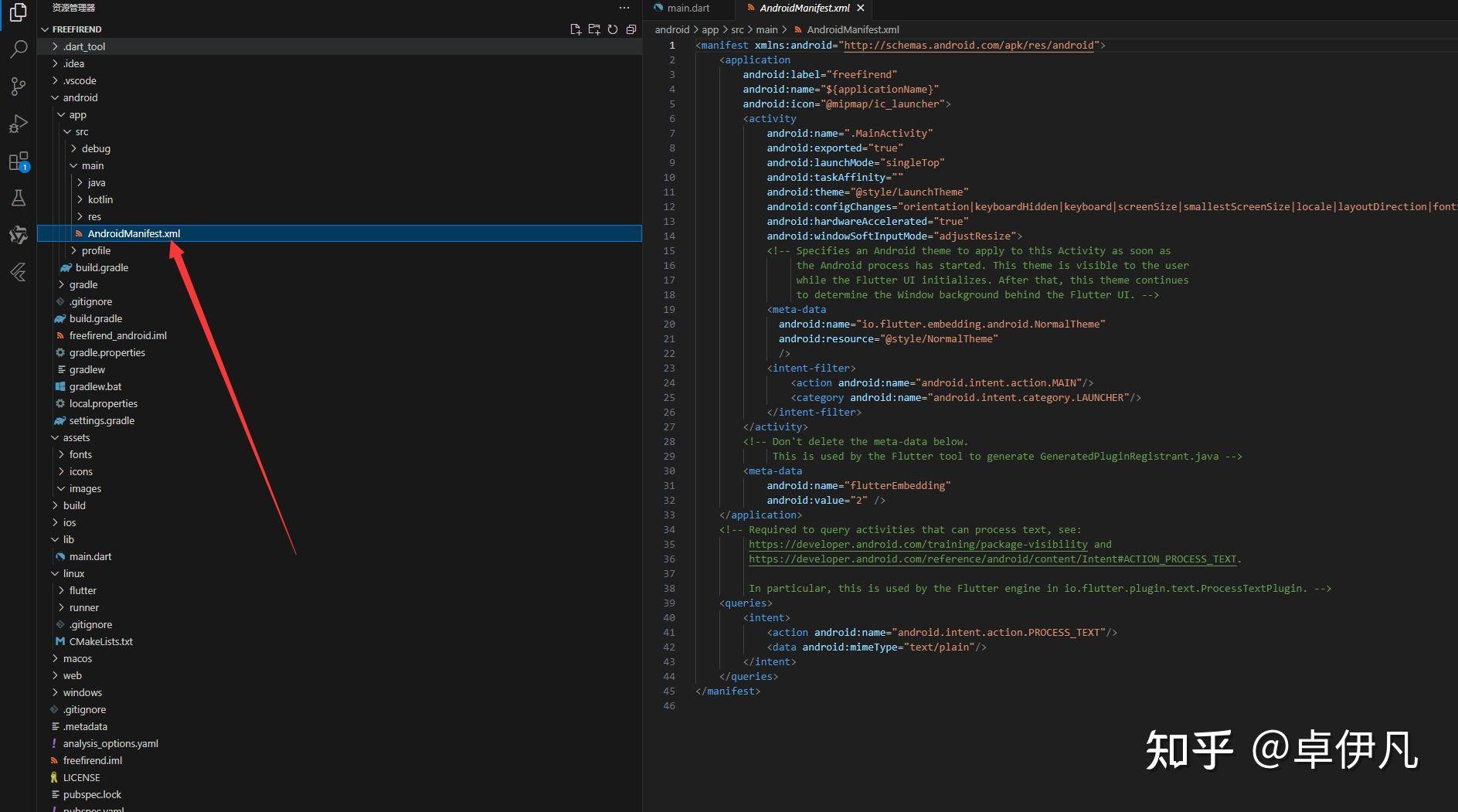Follow the Intent#ACTION_PROCESS_TEXT URL
Viewport: 1458px width, 812px height.
(992, 559)
